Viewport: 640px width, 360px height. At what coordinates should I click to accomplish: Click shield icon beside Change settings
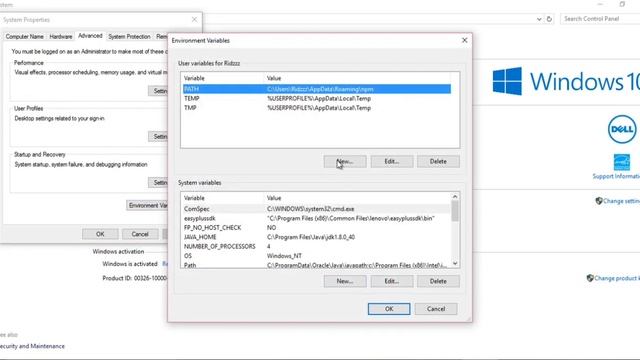pos(599,201)
